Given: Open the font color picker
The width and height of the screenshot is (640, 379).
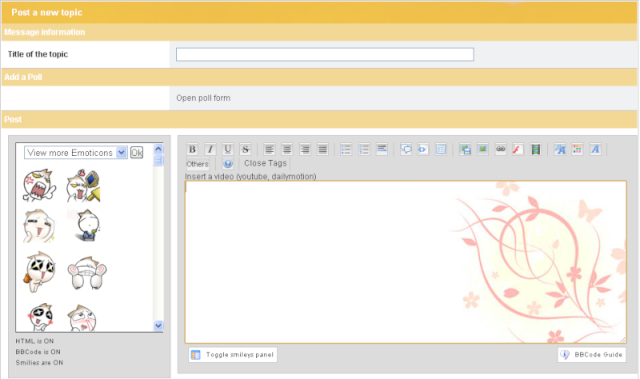Looking at the screenshot, I should point(577,149).
